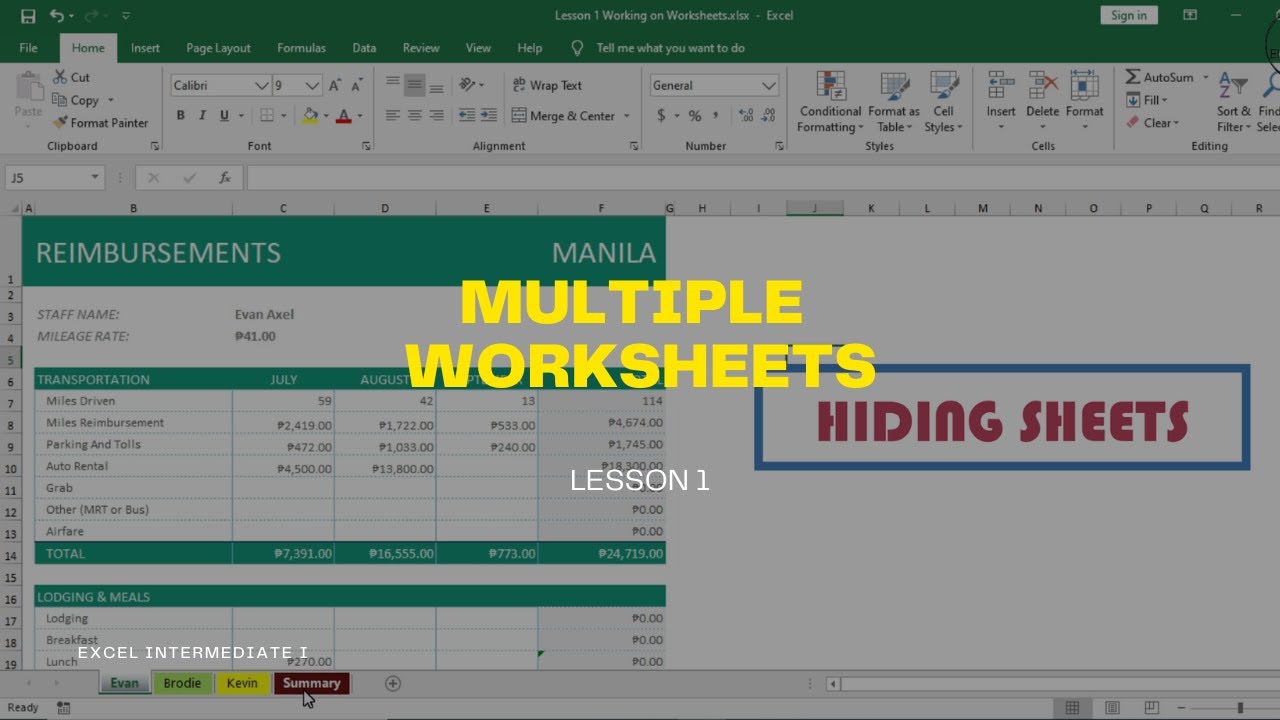
Task: Toggle Align Right
Action: [x=436, y=116]
